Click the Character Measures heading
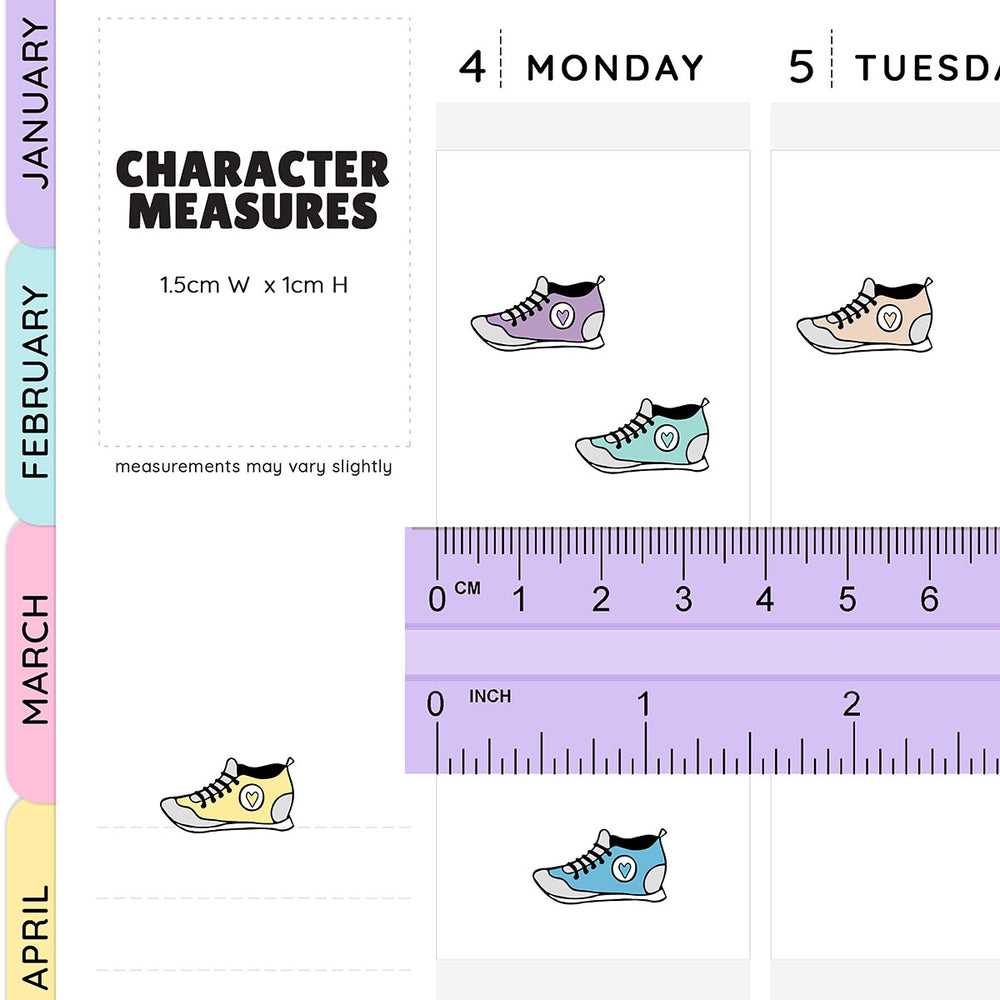The image size is (1000, 1000). tap(253, 190)
